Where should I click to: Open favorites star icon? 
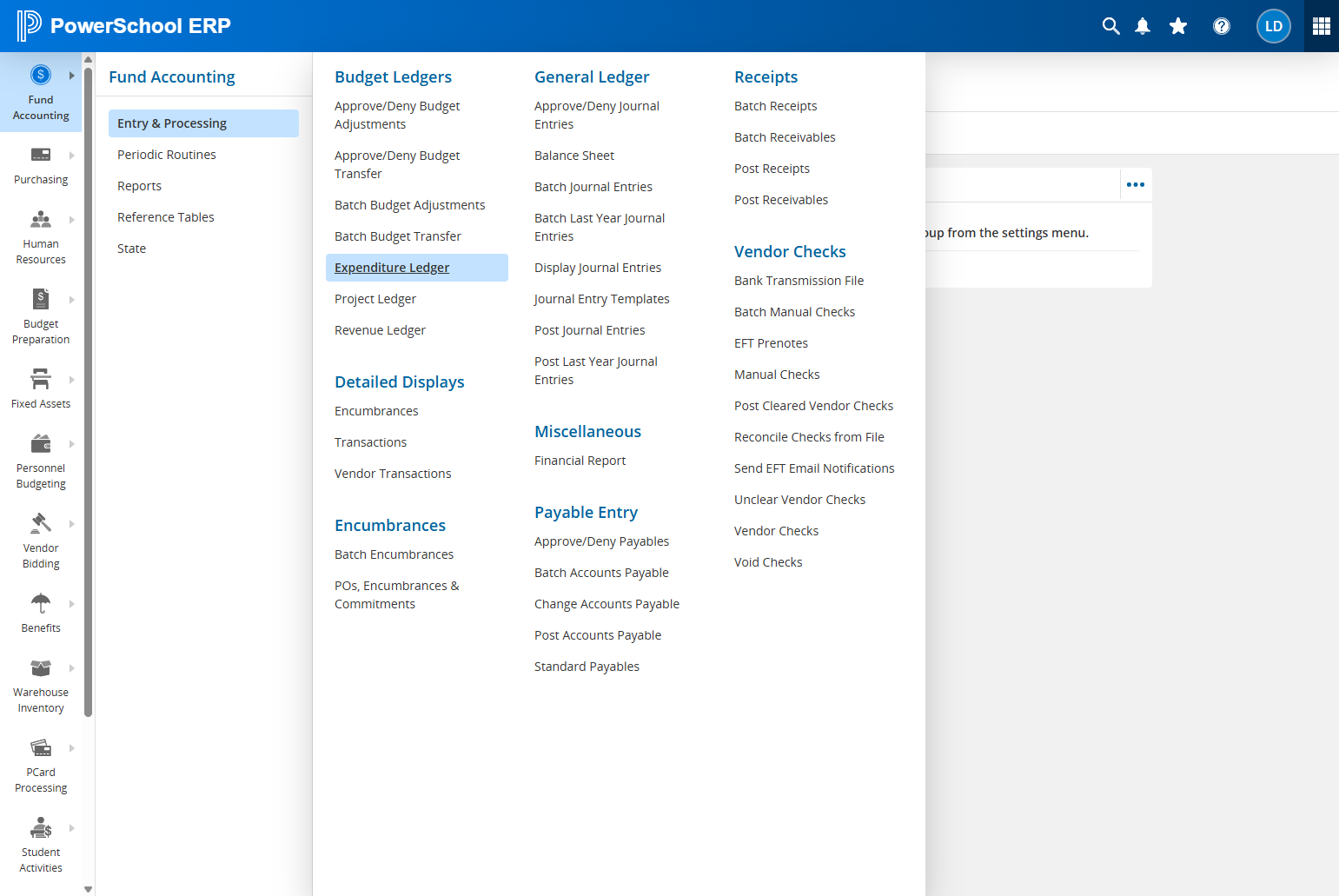(1178, 26)
